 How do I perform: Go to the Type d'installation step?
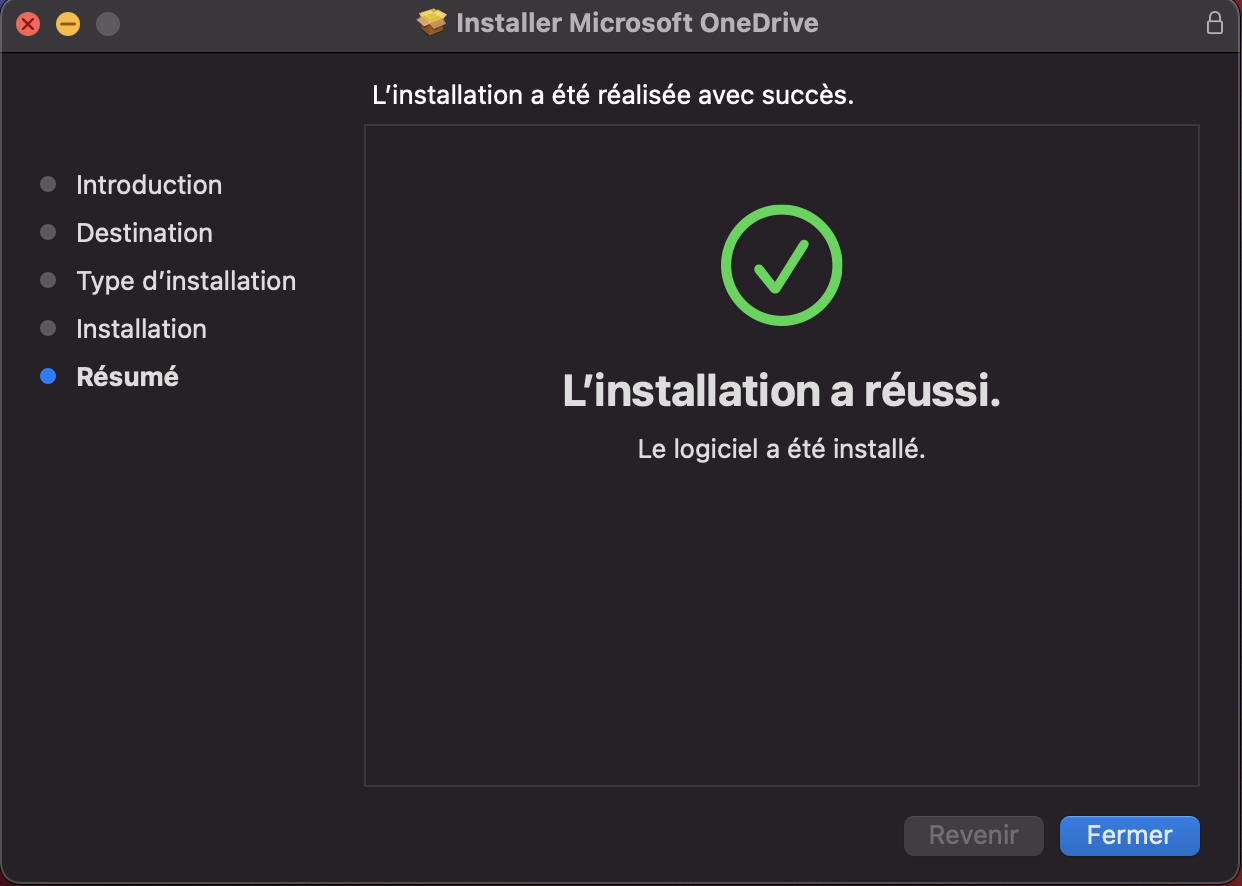coord(186,281)
